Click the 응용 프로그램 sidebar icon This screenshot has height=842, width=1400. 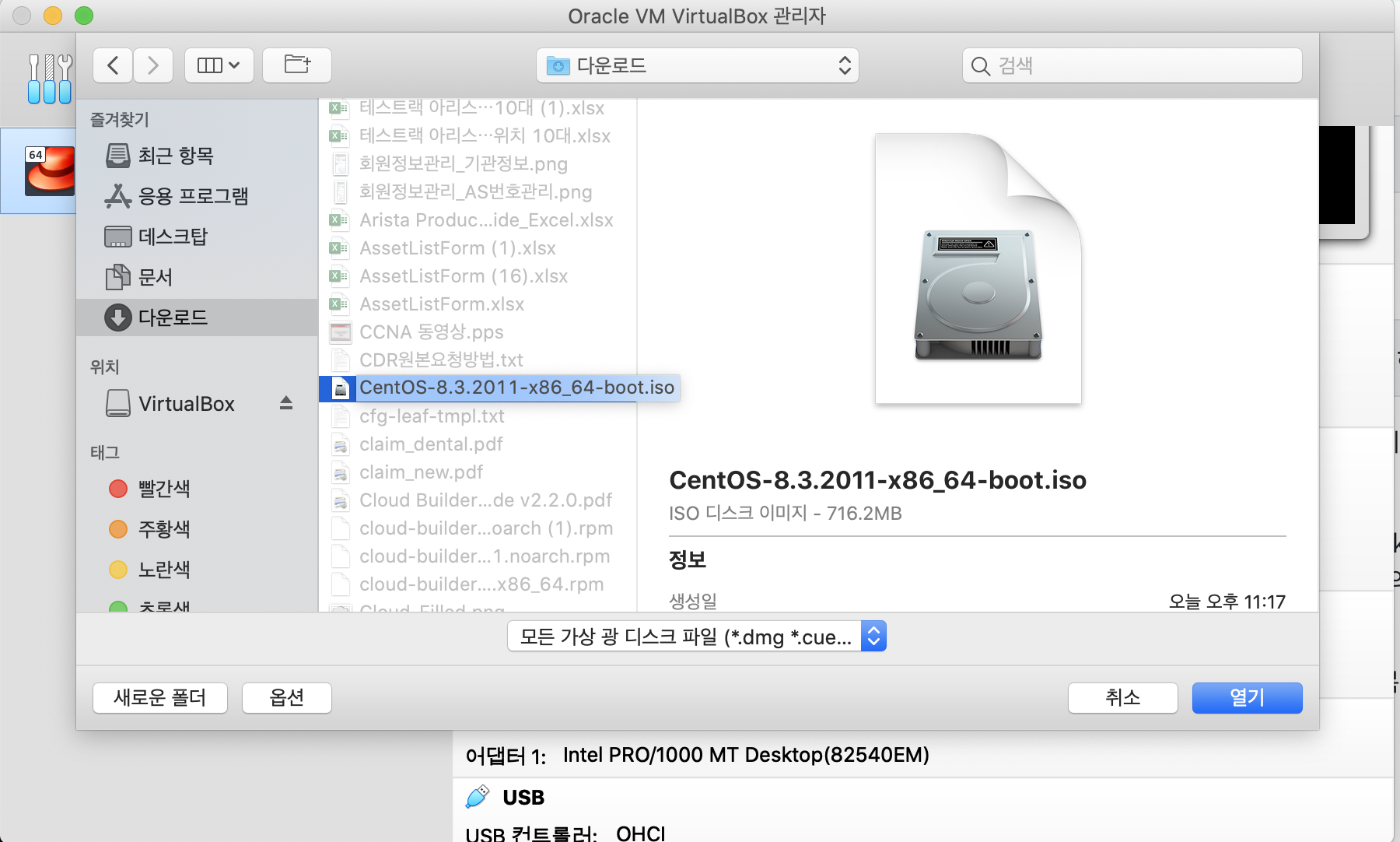[118, 196]
